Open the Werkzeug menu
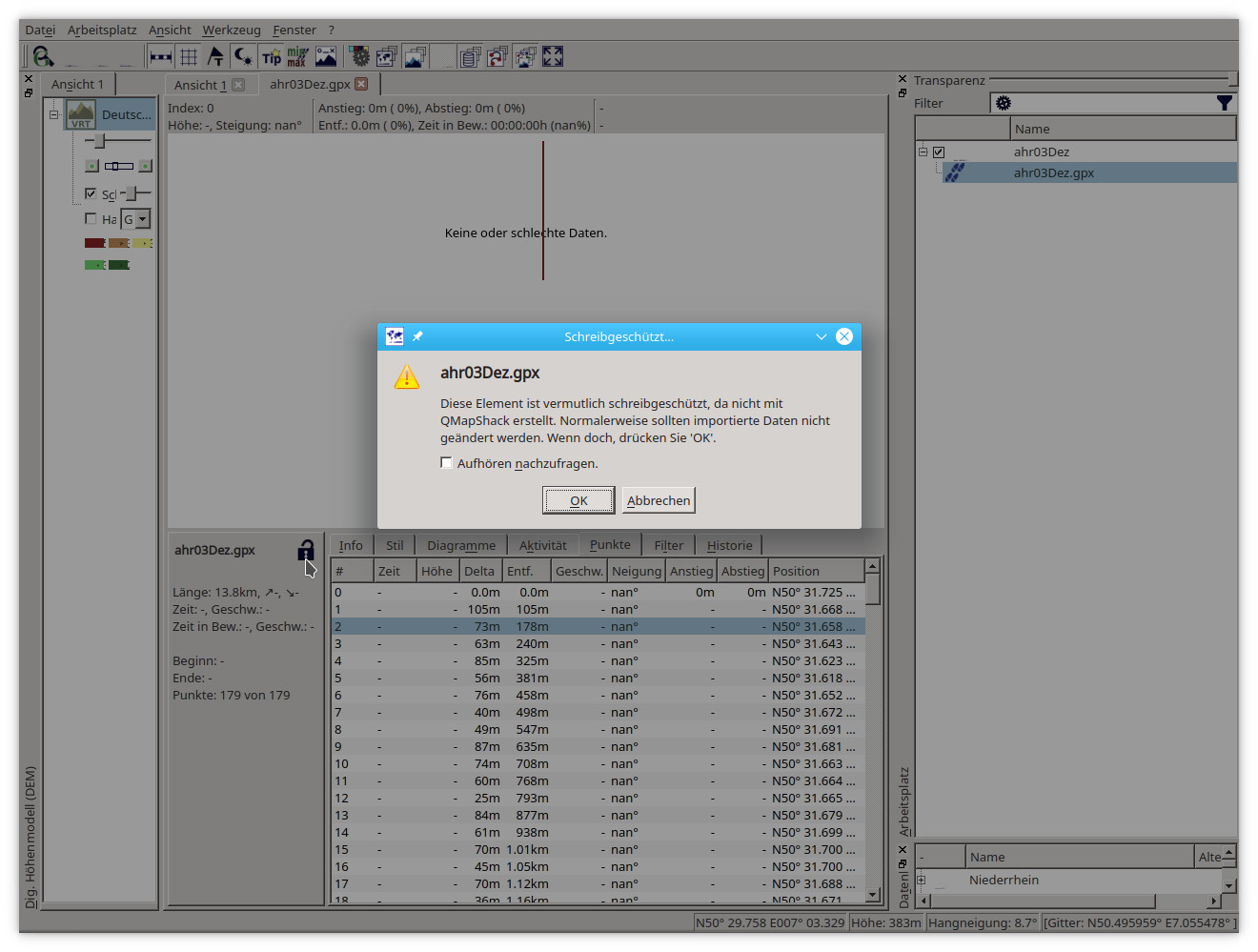 click(x=232, y=30)
